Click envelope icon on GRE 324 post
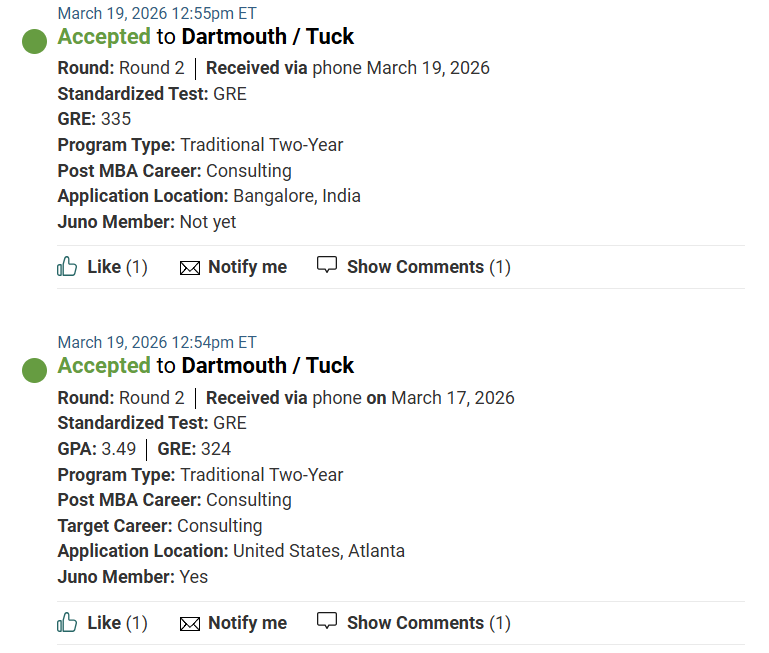The width and height of the screenshot is (769, 653). [189, 624]
